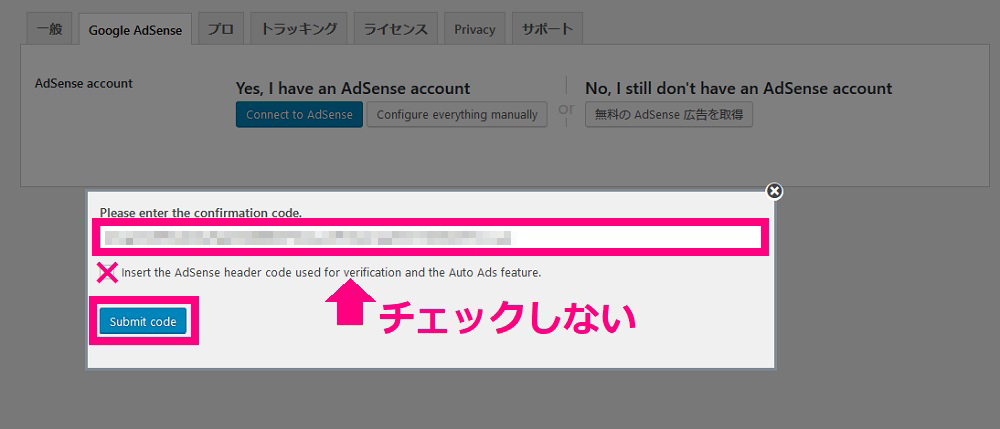Open the ライセンス tab

(395, 29)
